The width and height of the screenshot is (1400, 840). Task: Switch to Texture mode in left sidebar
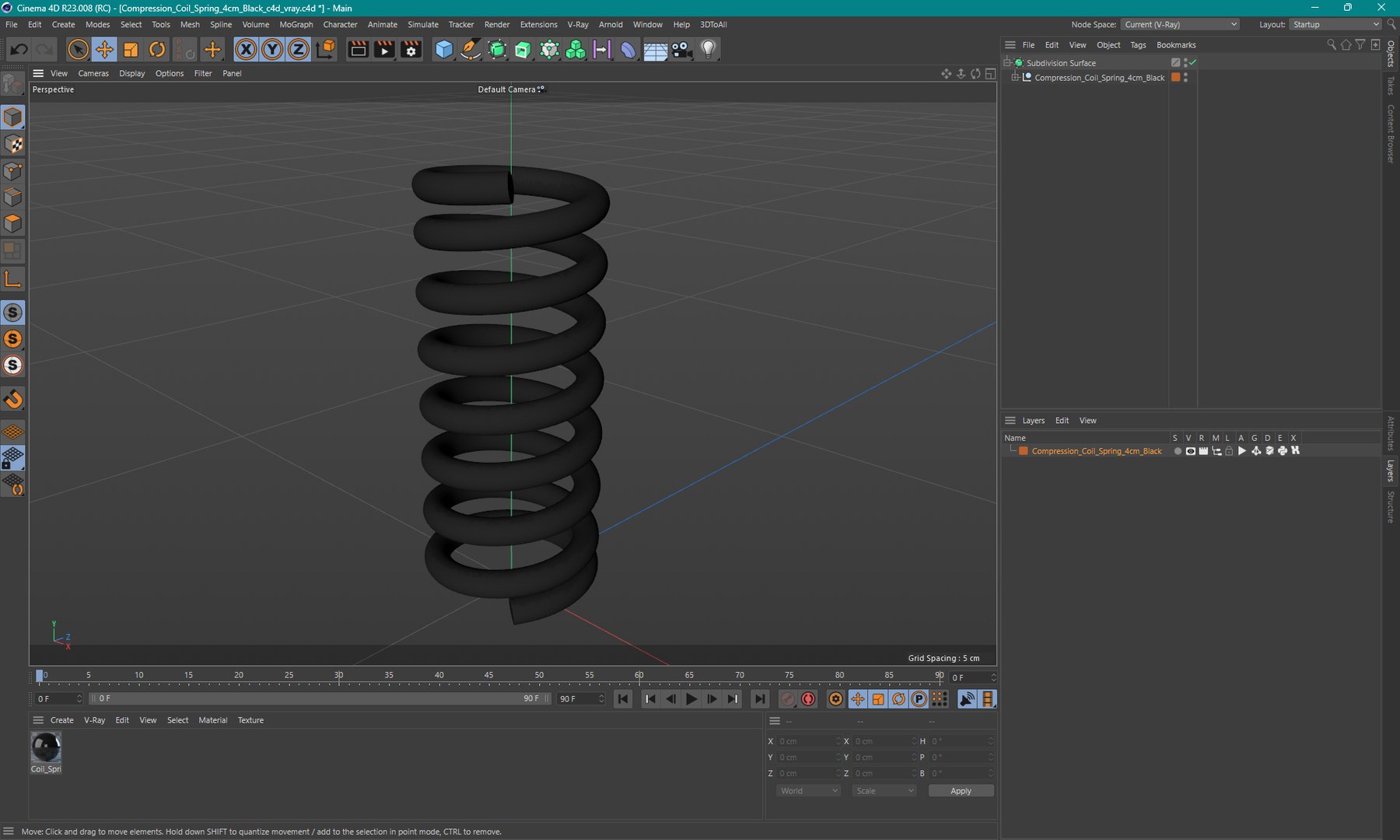13,144
